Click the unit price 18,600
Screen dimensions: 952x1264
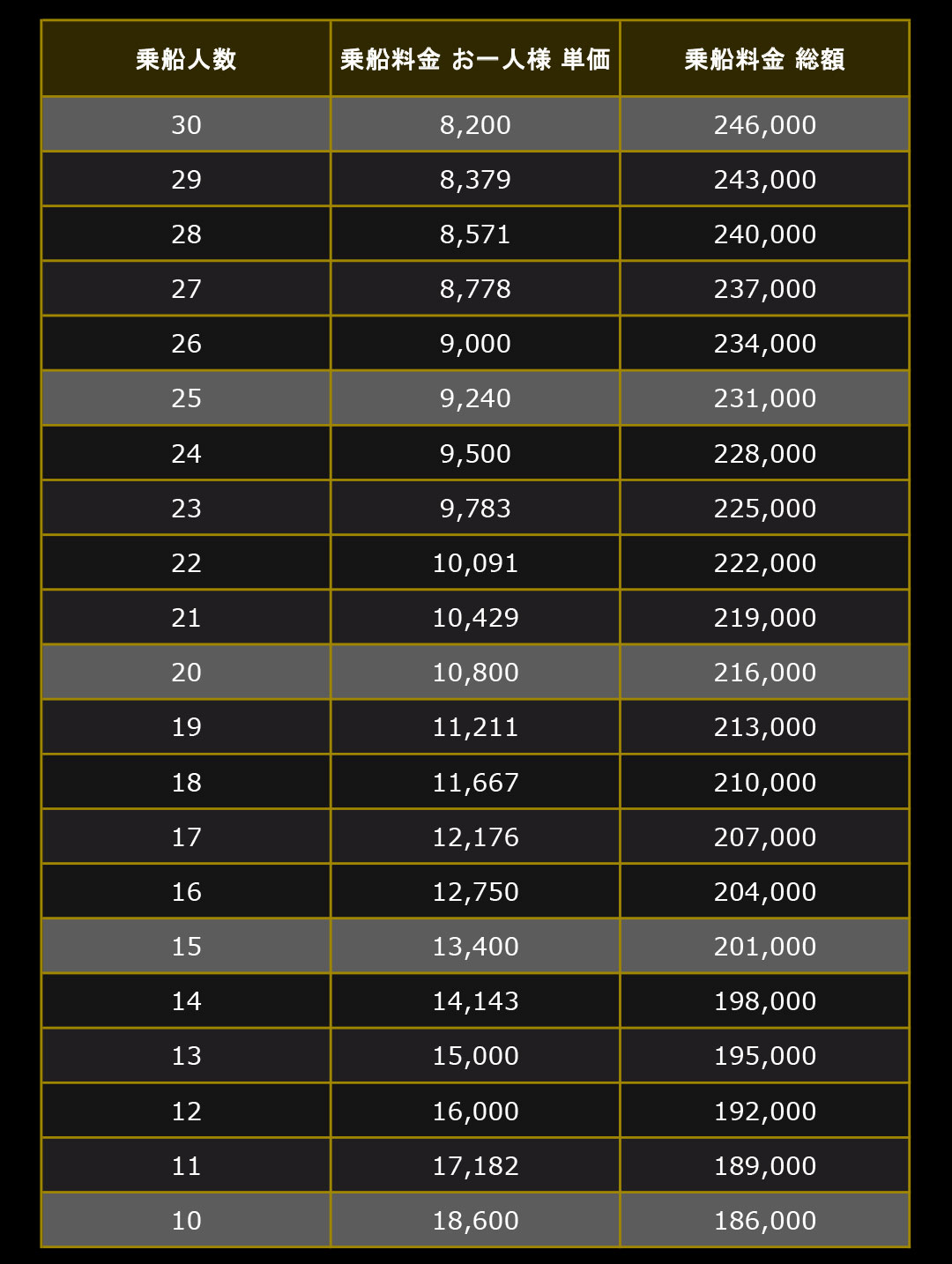tap(475, 1220)
